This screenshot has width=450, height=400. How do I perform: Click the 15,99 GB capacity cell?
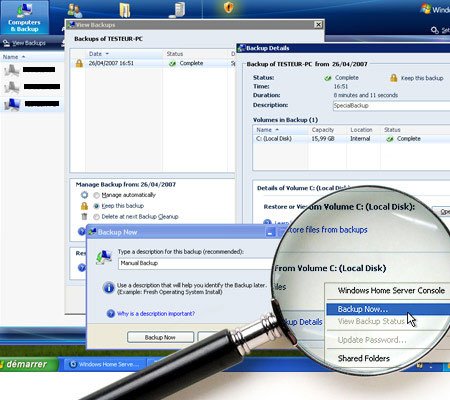click(x=323, y=139)
